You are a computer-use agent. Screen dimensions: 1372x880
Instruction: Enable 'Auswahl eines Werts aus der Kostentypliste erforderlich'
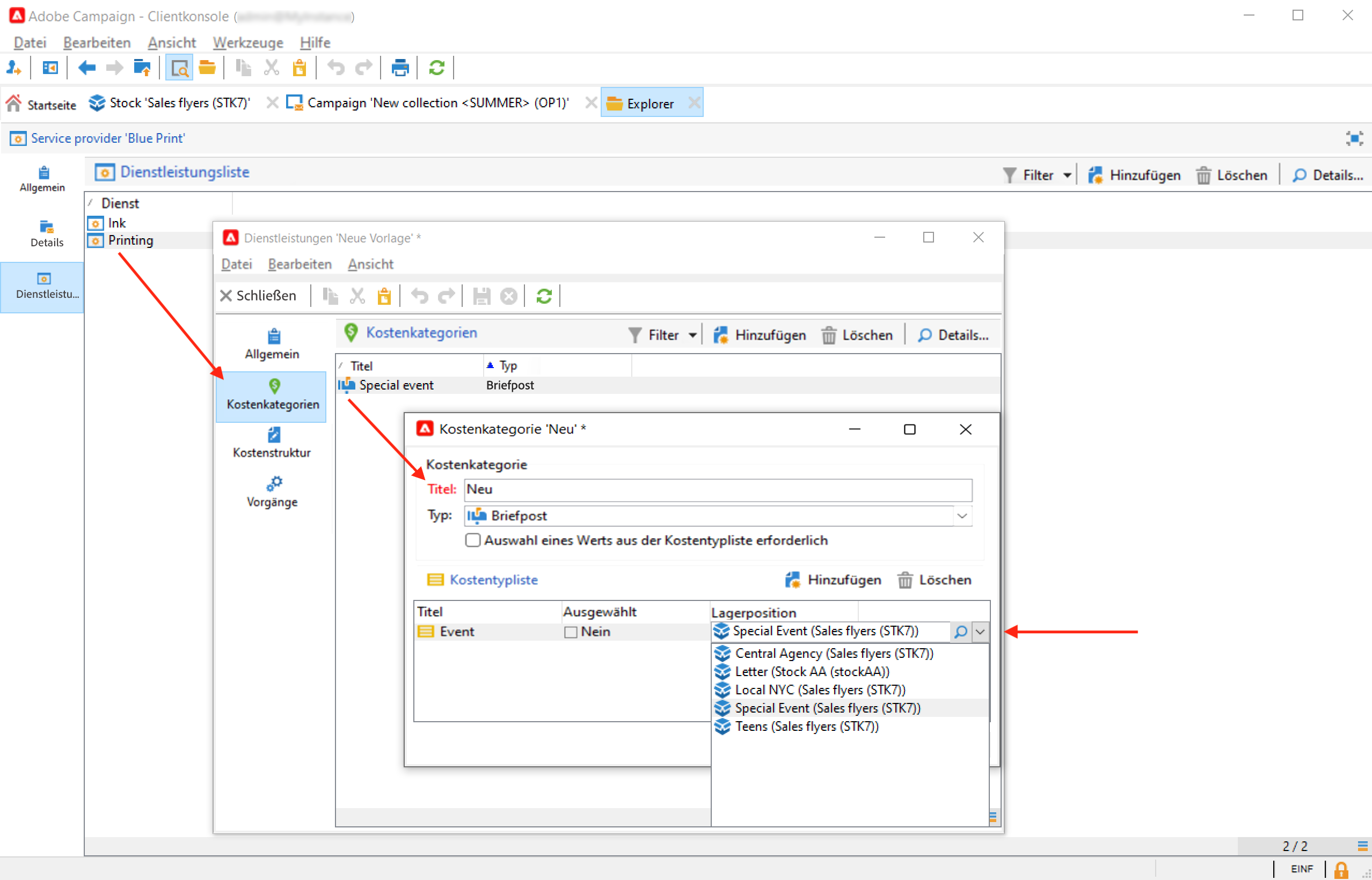click(x=473, y=540)
